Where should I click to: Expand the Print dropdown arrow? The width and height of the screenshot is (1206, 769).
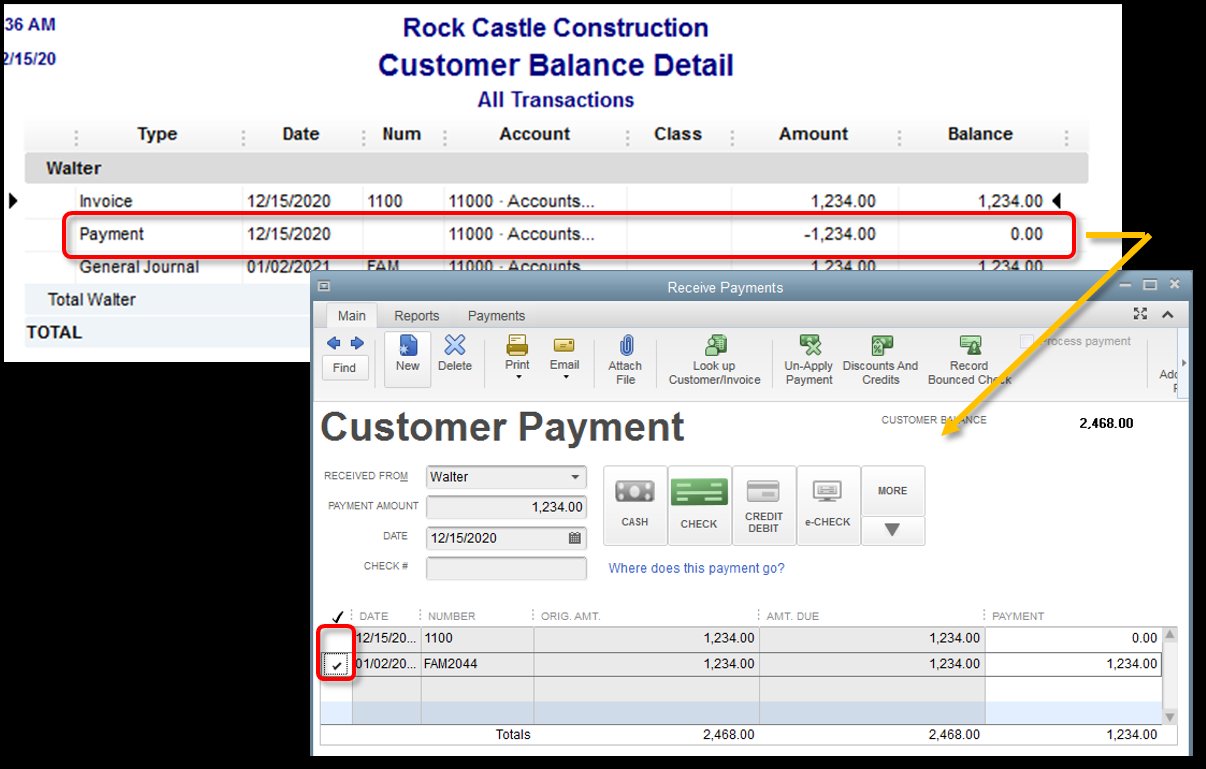[x=517, y=378]
